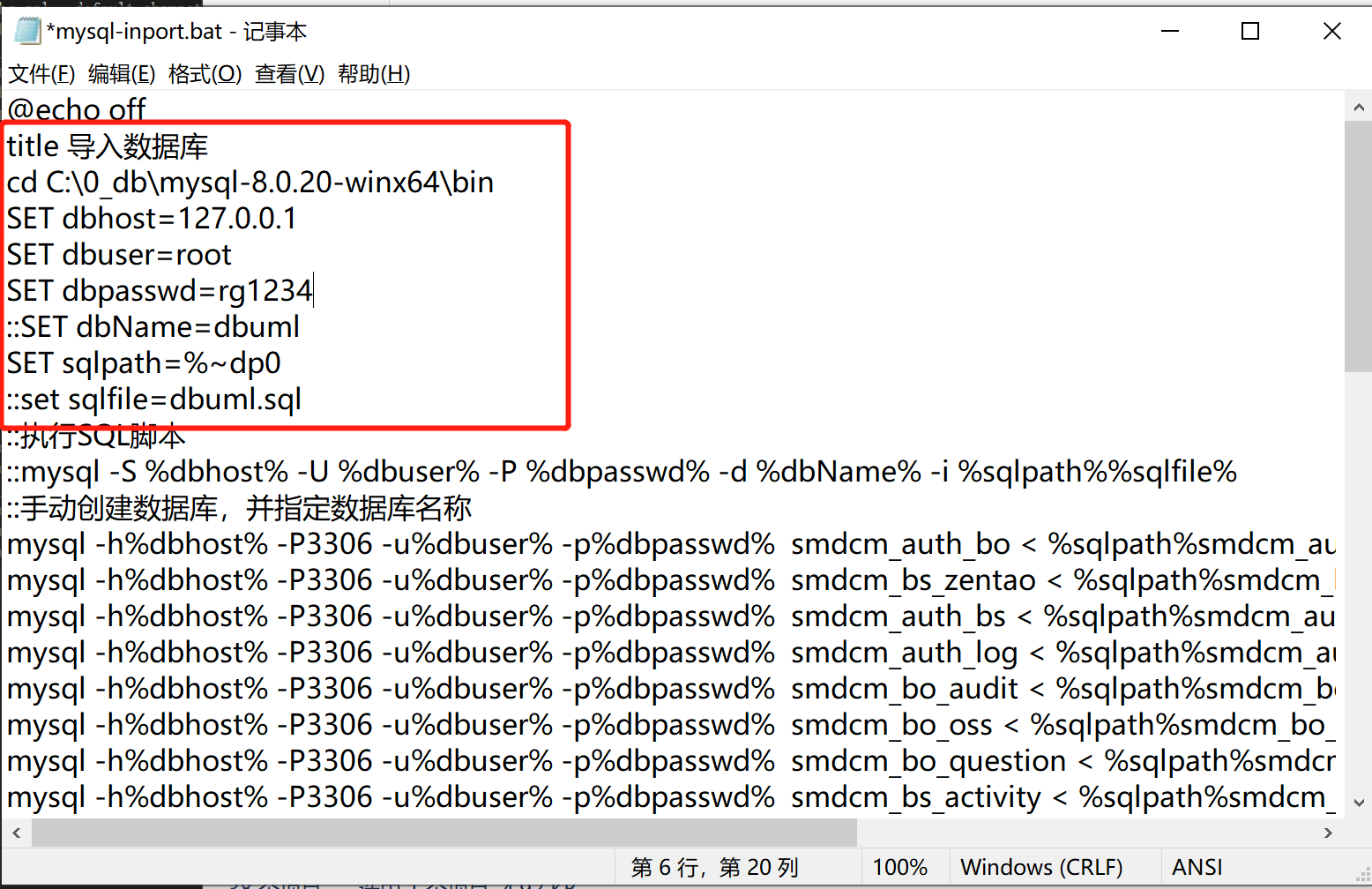Click the mysql line for smdcm_bo_oss
The height and width of the screenshot is (889, 1372).
pyautogui.click(x=671, y=724)
